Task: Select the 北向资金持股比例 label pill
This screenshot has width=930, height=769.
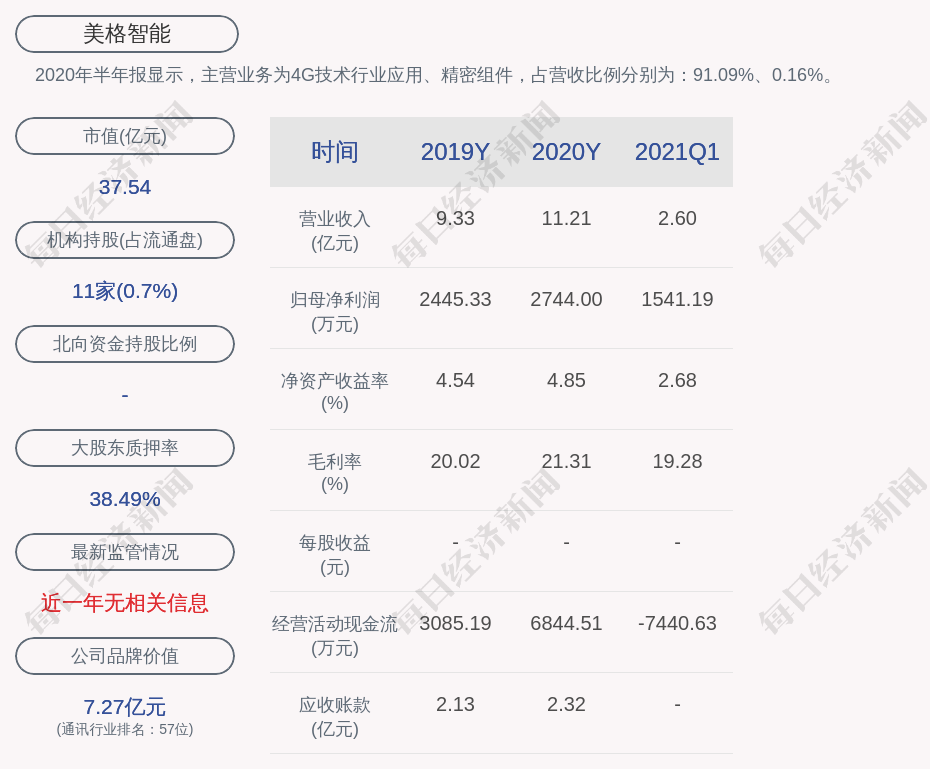Action: click(125, 344)
